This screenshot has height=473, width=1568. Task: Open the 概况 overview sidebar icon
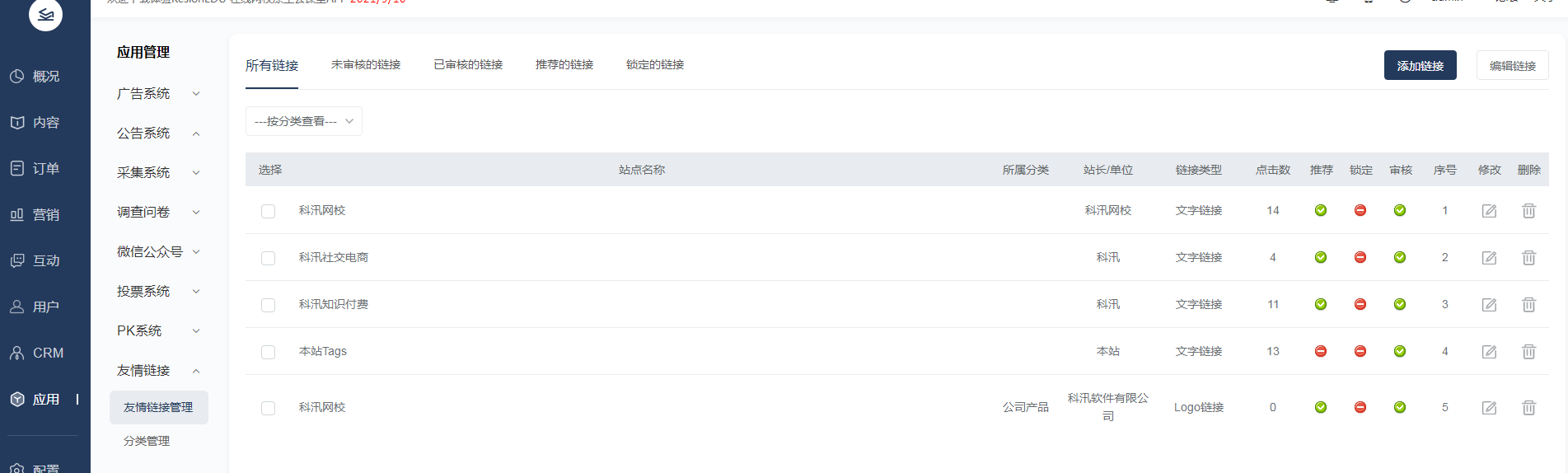(x=17, y=77)
